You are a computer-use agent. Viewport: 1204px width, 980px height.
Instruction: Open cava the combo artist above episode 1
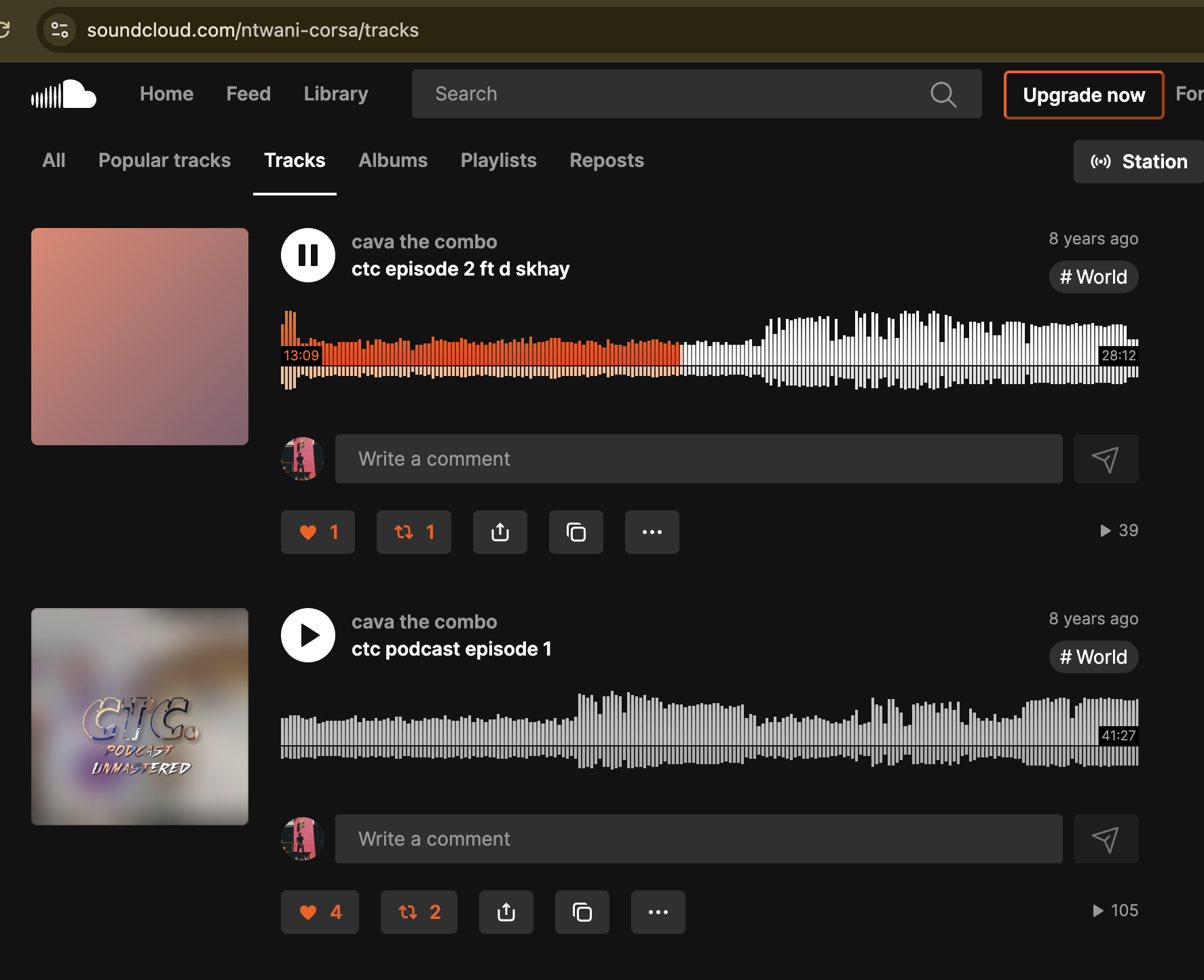point(424,622)
